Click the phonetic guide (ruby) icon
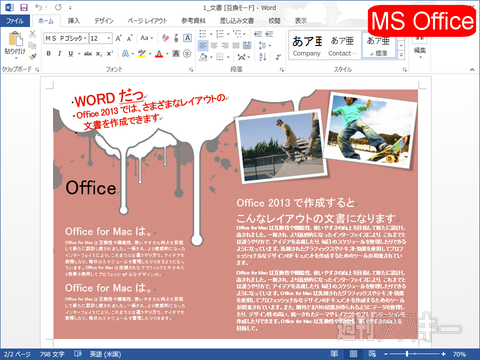 (x=176, y=38)
